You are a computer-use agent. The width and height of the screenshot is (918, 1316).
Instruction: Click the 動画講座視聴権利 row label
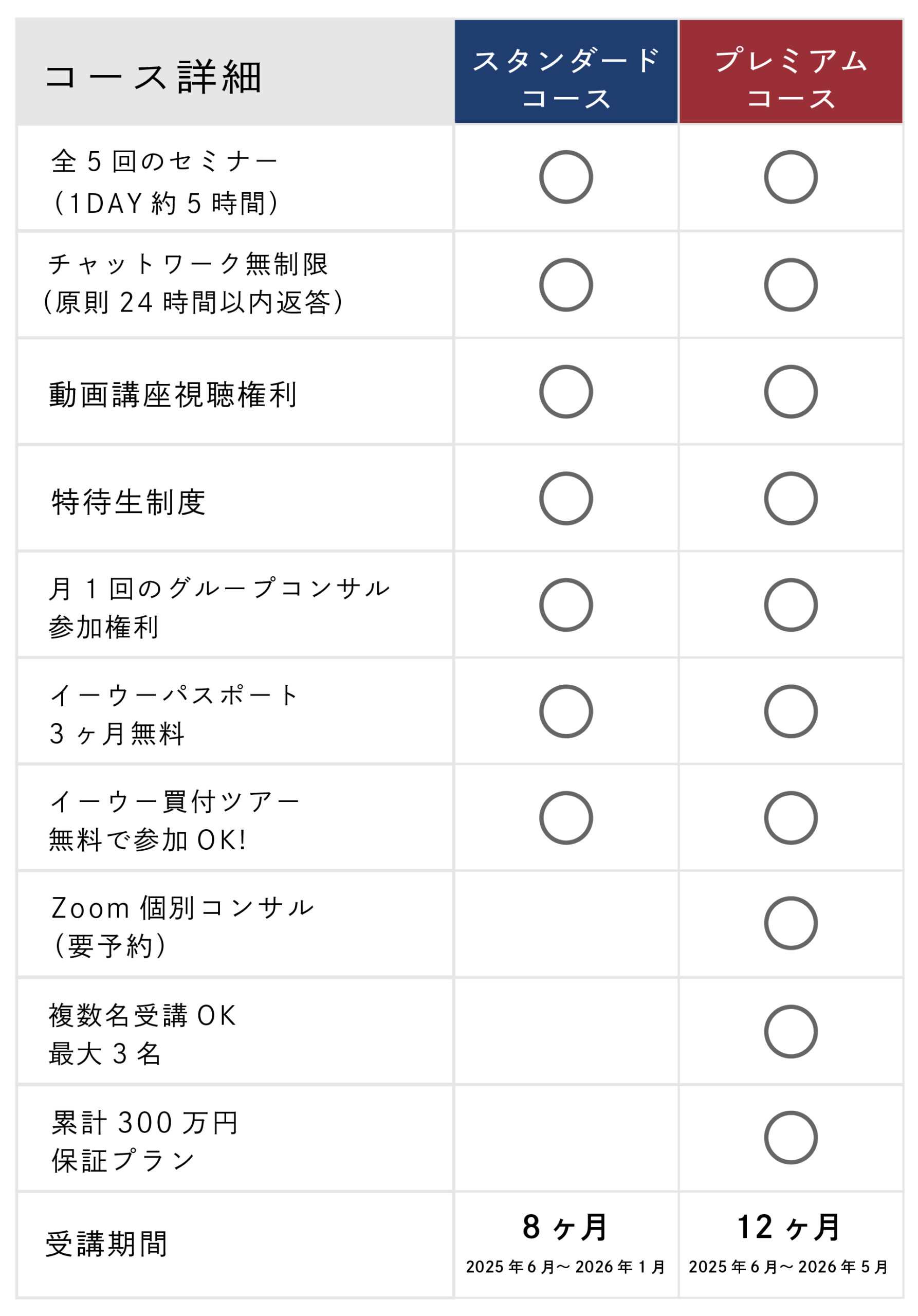(x=173, y=395)
